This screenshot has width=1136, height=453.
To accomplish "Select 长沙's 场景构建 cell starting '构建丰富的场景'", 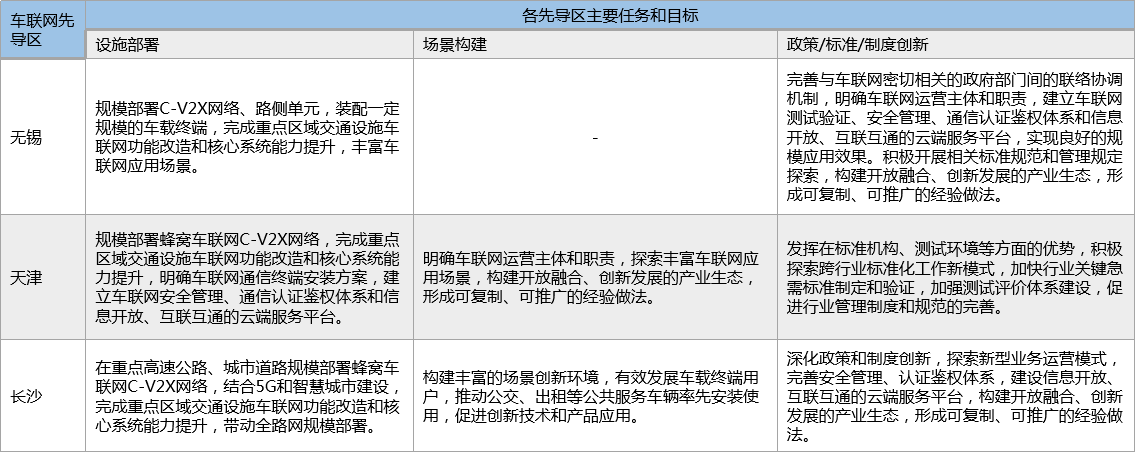I will (x=594, y=396).
